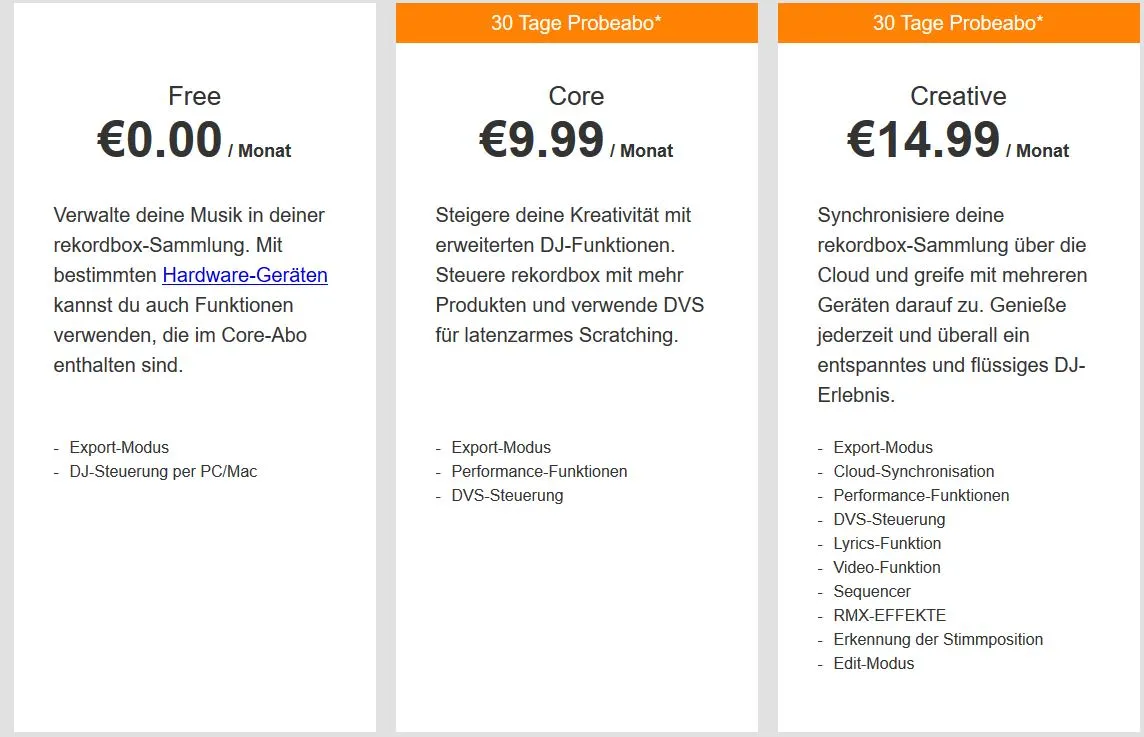Click the €14.99 price label
This screenshot has height=737, width=1144.
point(921,140)
